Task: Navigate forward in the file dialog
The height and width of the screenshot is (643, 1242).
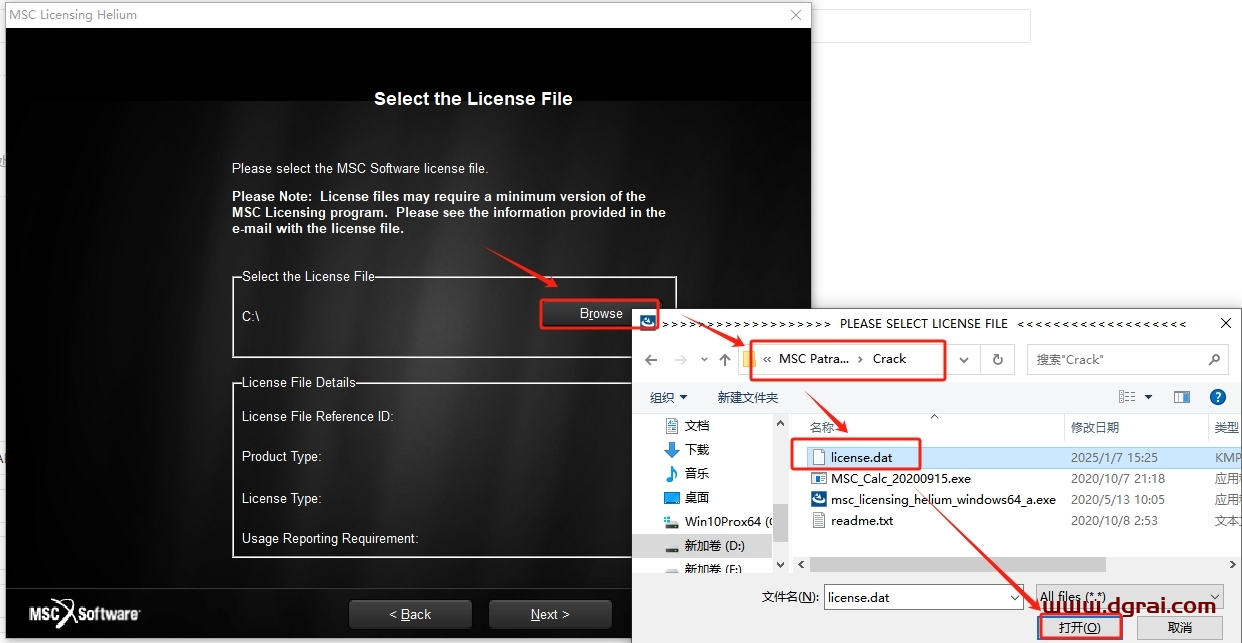Action: point(681,360)
